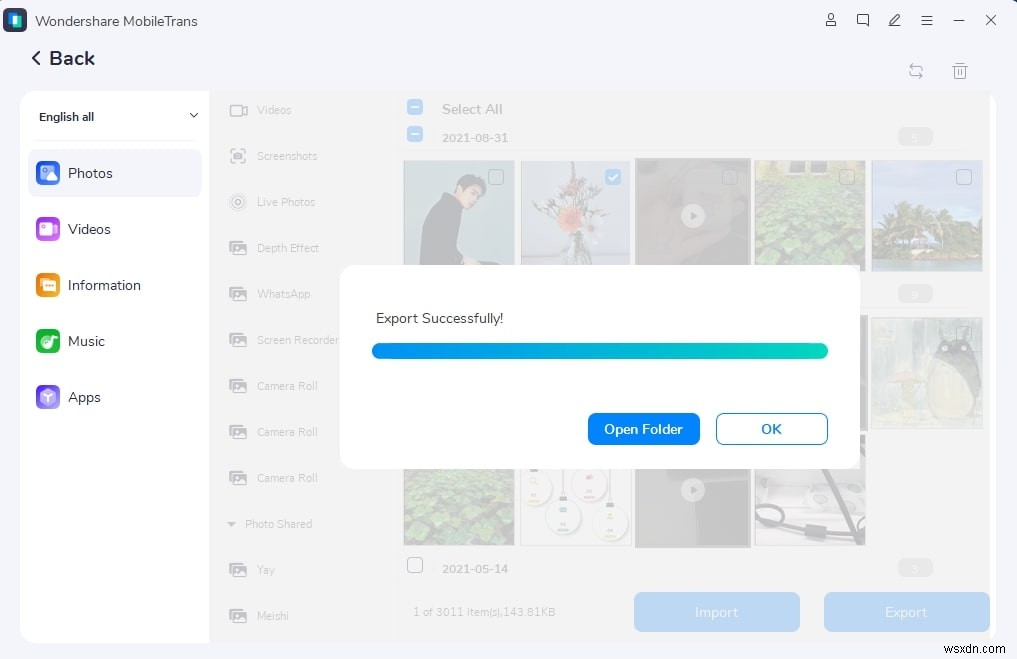Image resolution: width=1017 pixels, height=659 pixels.
Task: Select the Videos category in sidebar
Action: [x=89, y=229]
